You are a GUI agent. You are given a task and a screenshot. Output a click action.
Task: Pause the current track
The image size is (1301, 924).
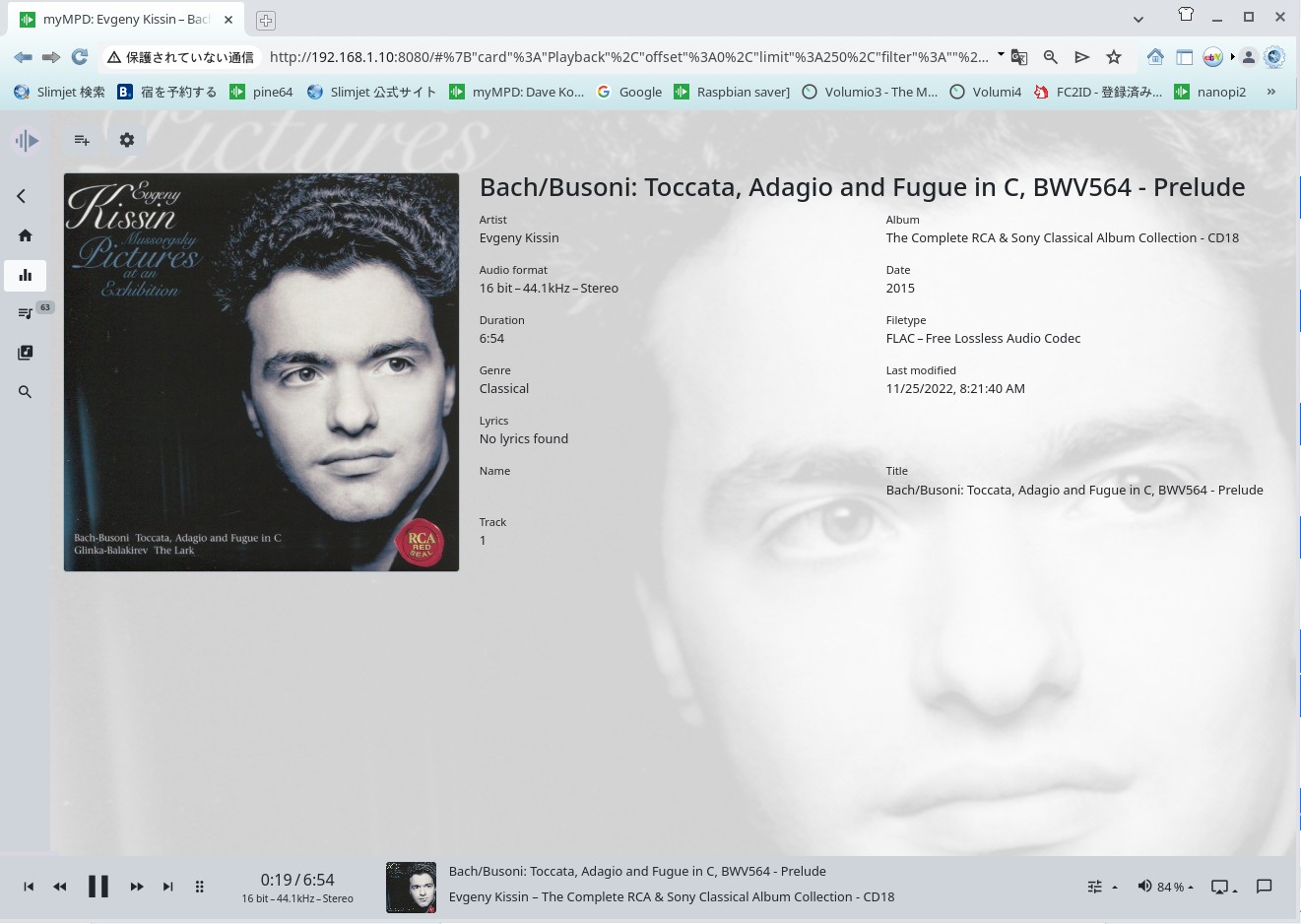pos(98,887)
